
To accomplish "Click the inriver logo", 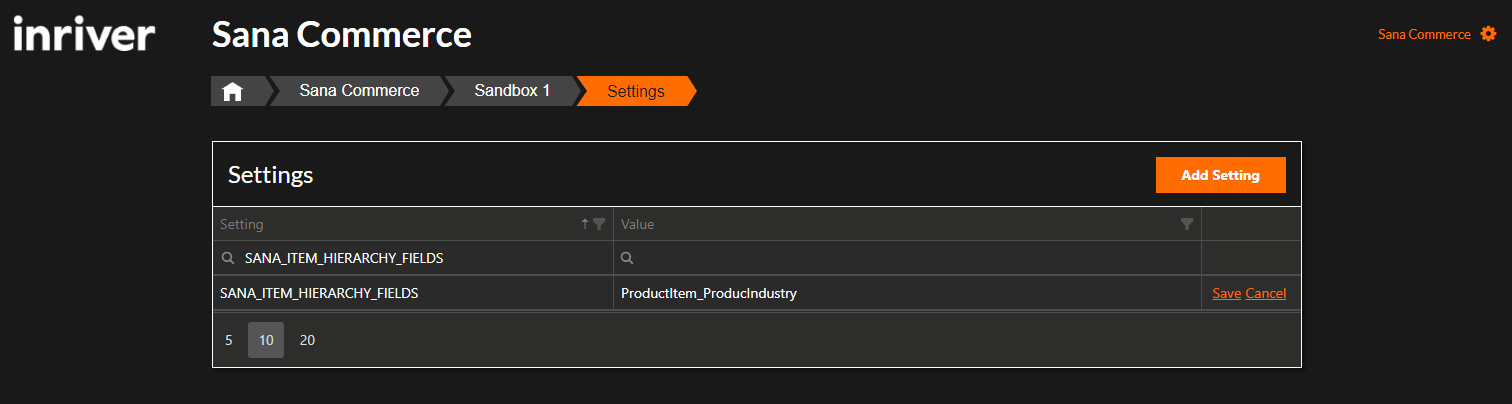I will tap(84, 35).
